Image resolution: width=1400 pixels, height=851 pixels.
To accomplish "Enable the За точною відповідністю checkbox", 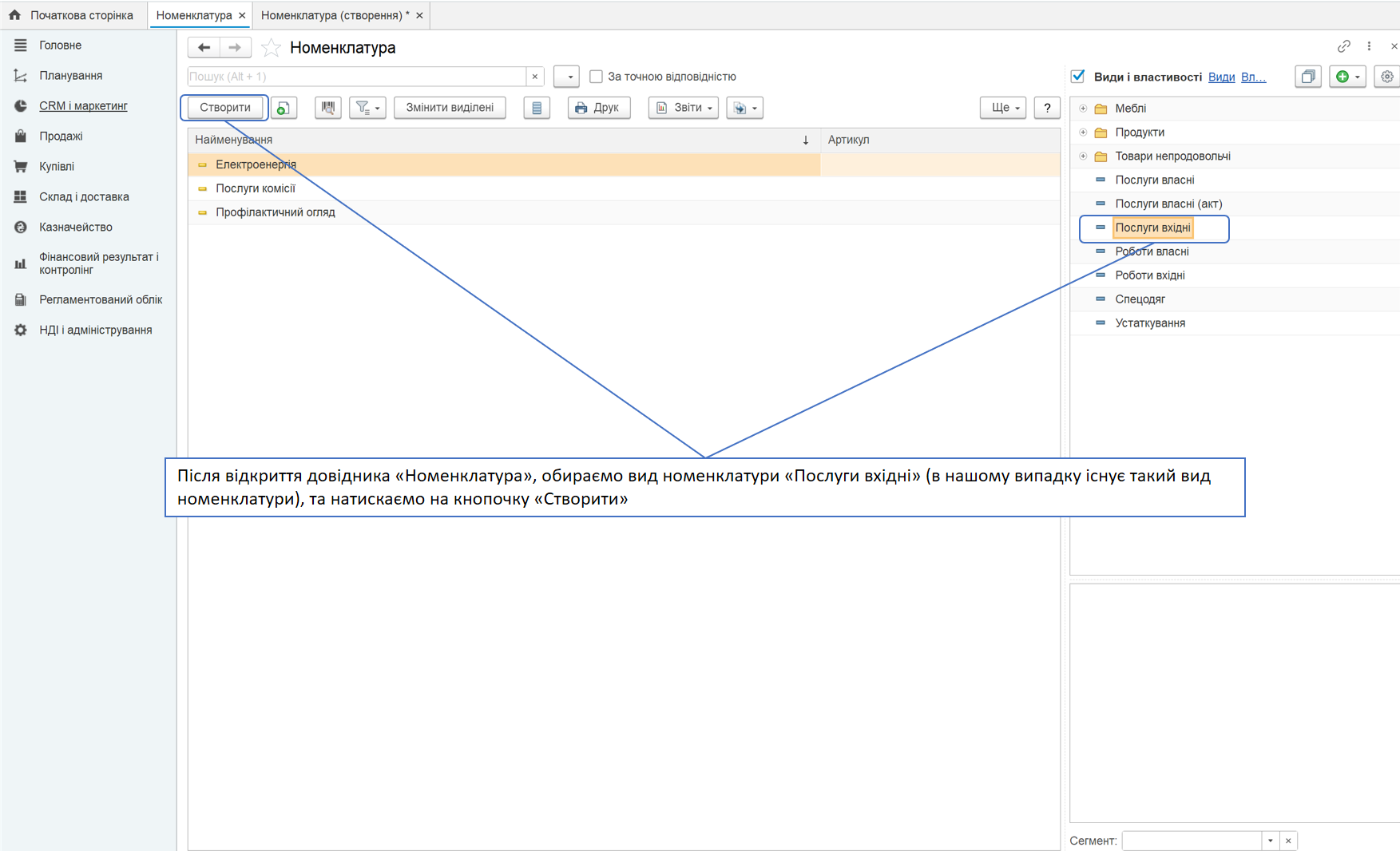I will (x=596, y=77).
